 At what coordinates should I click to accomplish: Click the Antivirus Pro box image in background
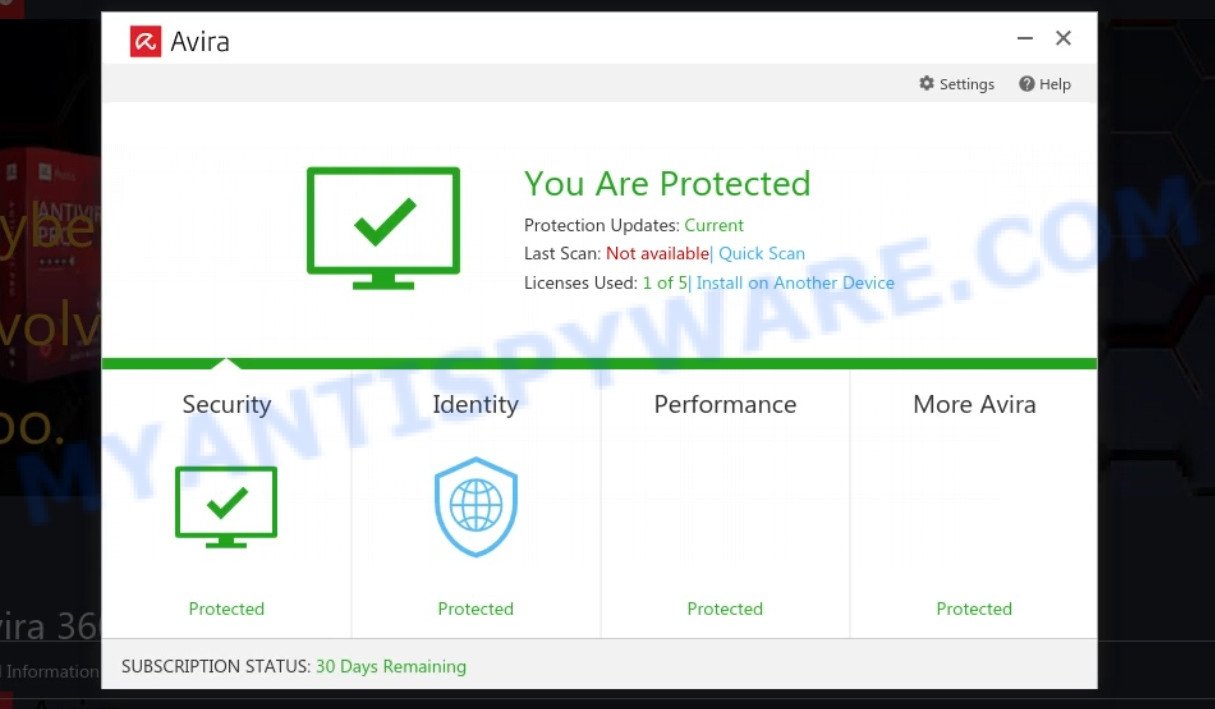click(50, 260)
